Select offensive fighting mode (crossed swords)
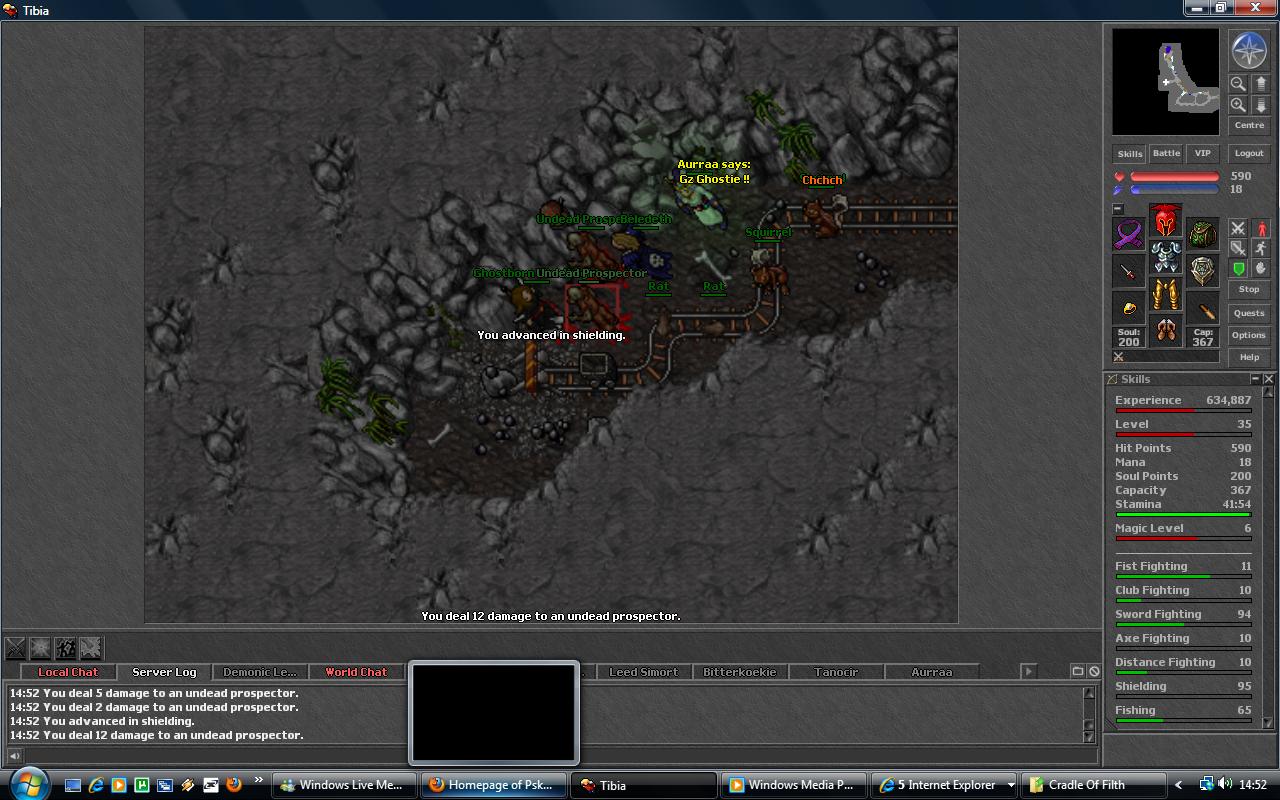The height and width of the screenshot is (800, 1280). 1238,228
